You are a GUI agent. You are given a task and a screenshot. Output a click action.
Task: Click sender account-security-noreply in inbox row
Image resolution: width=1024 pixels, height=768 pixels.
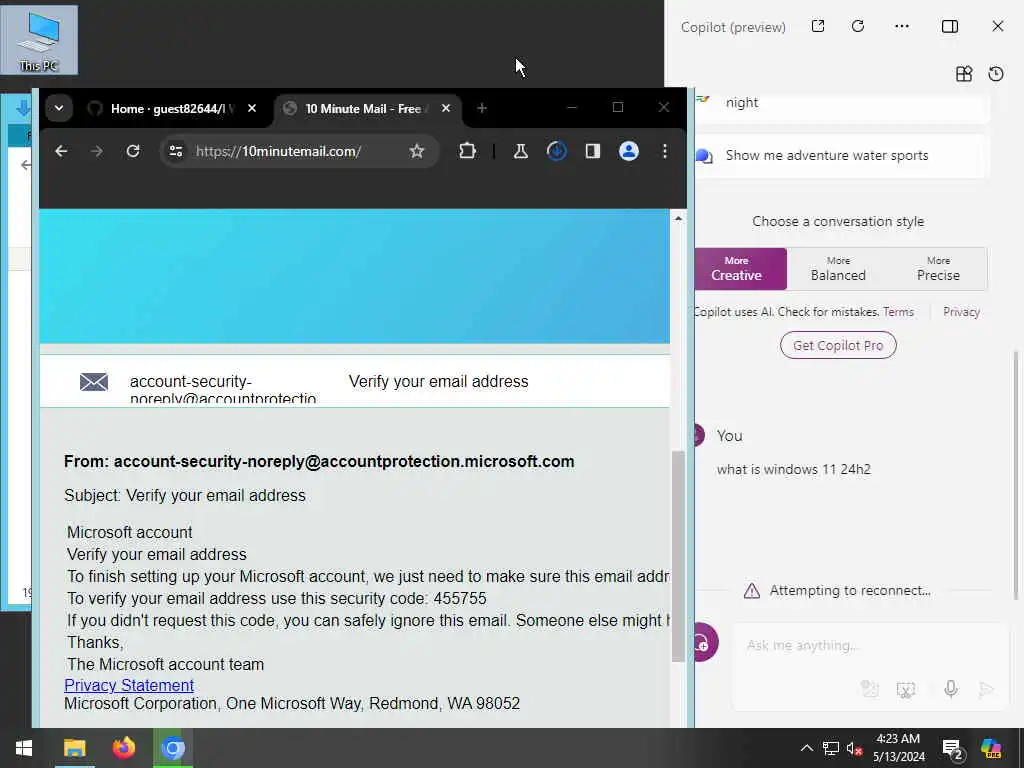point(223,389)
